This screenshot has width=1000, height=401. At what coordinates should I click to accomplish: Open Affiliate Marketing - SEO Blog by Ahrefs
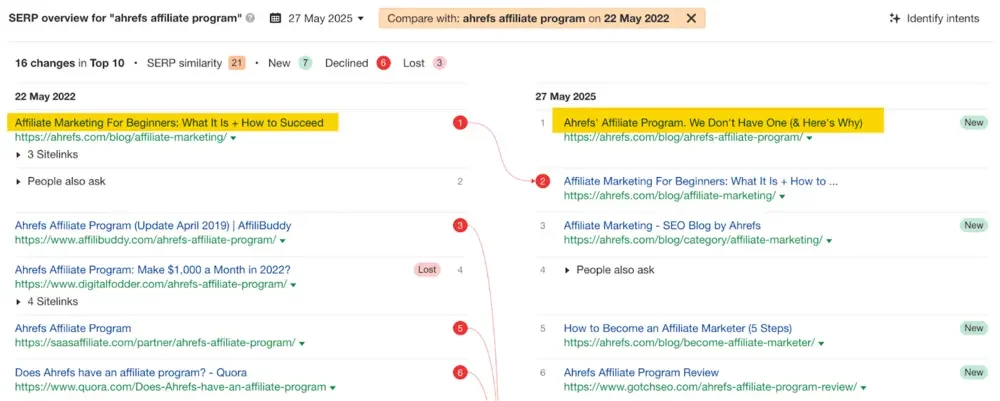[662, 226]
